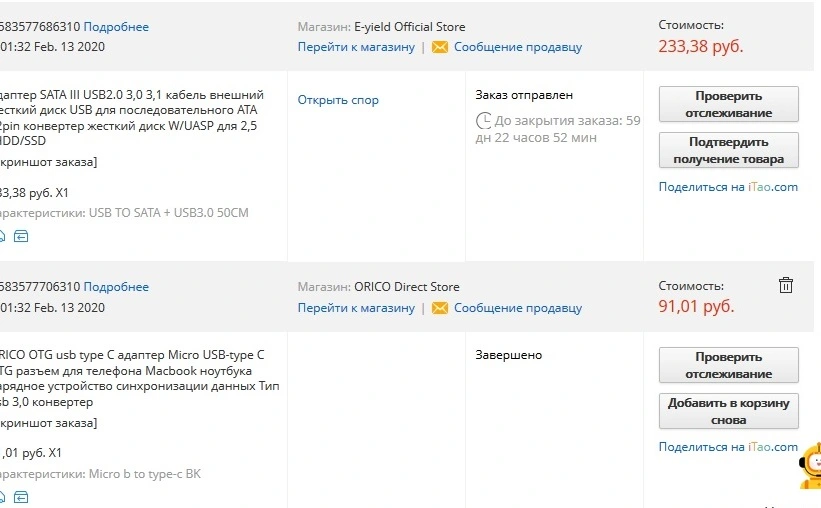This screenshot has width=821, height=508.
Task: Open details for order 583577706310
Action: tap(116, 287)
